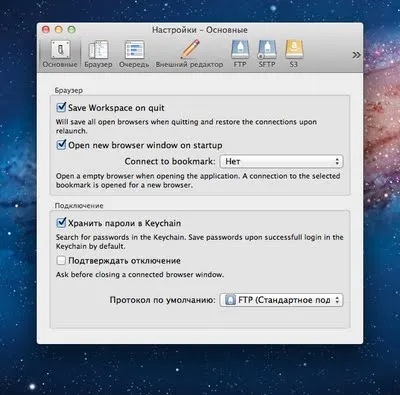This screenshot has height=395, width=400.
Task: Close the Настройки window with red button
Action: (x=46, y=30)
